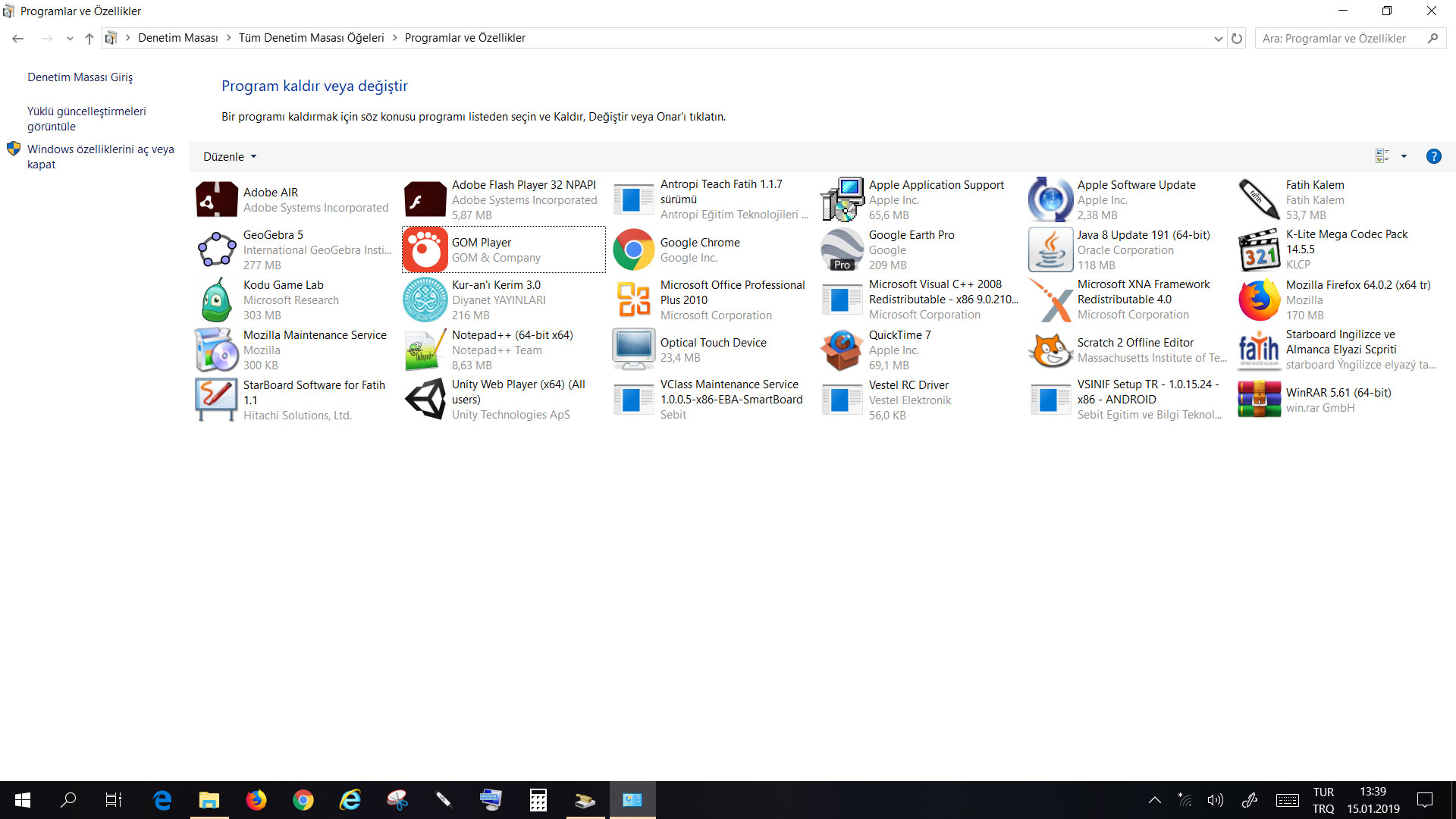Open Microsoft Edge from taskbar
Viewport: 1456px width, 819px height.
pyautogui.click(x=162, y=800)
